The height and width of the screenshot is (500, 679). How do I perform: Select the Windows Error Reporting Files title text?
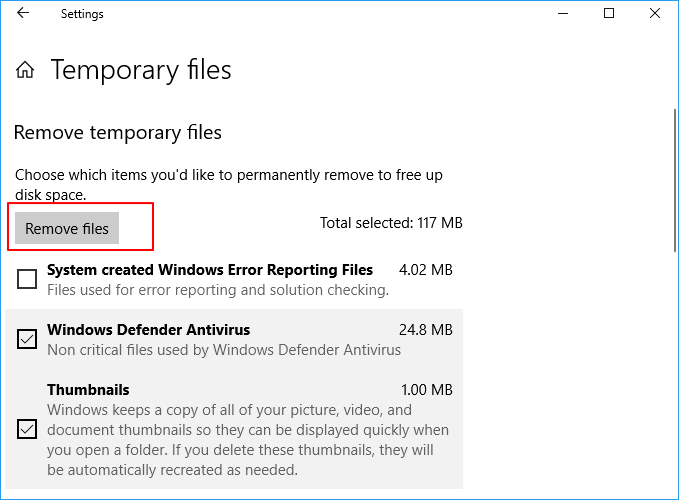coord(210,270)
